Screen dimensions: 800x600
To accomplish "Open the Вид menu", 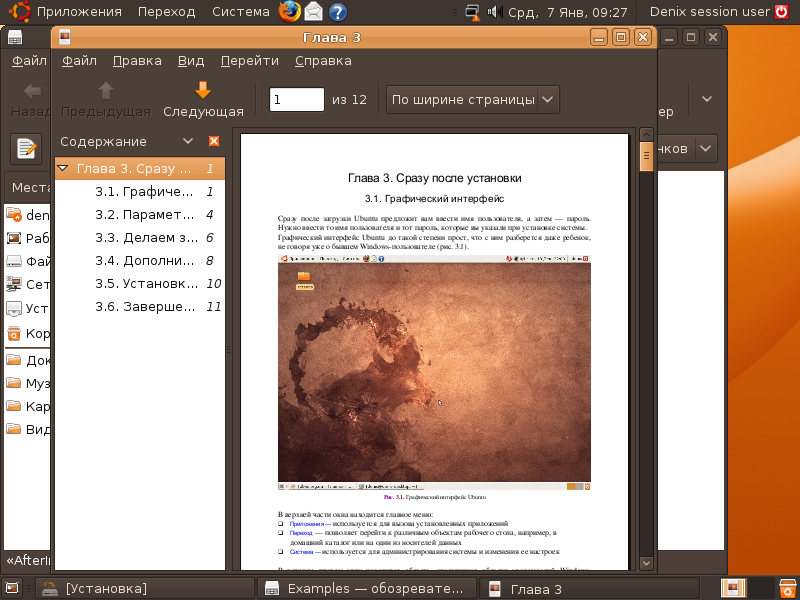I will click(191, 61).
